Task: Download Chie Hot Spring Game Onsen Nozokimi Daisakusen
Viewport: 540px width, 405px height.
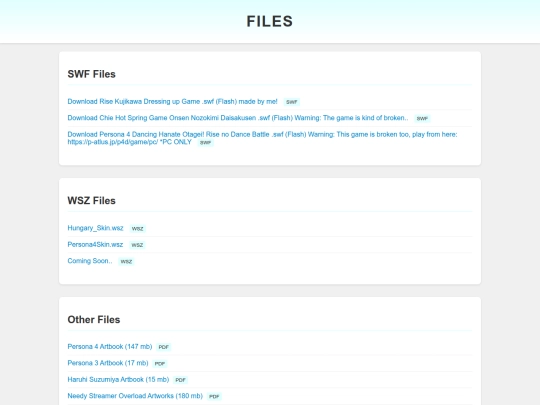Action: pos(238,118)
